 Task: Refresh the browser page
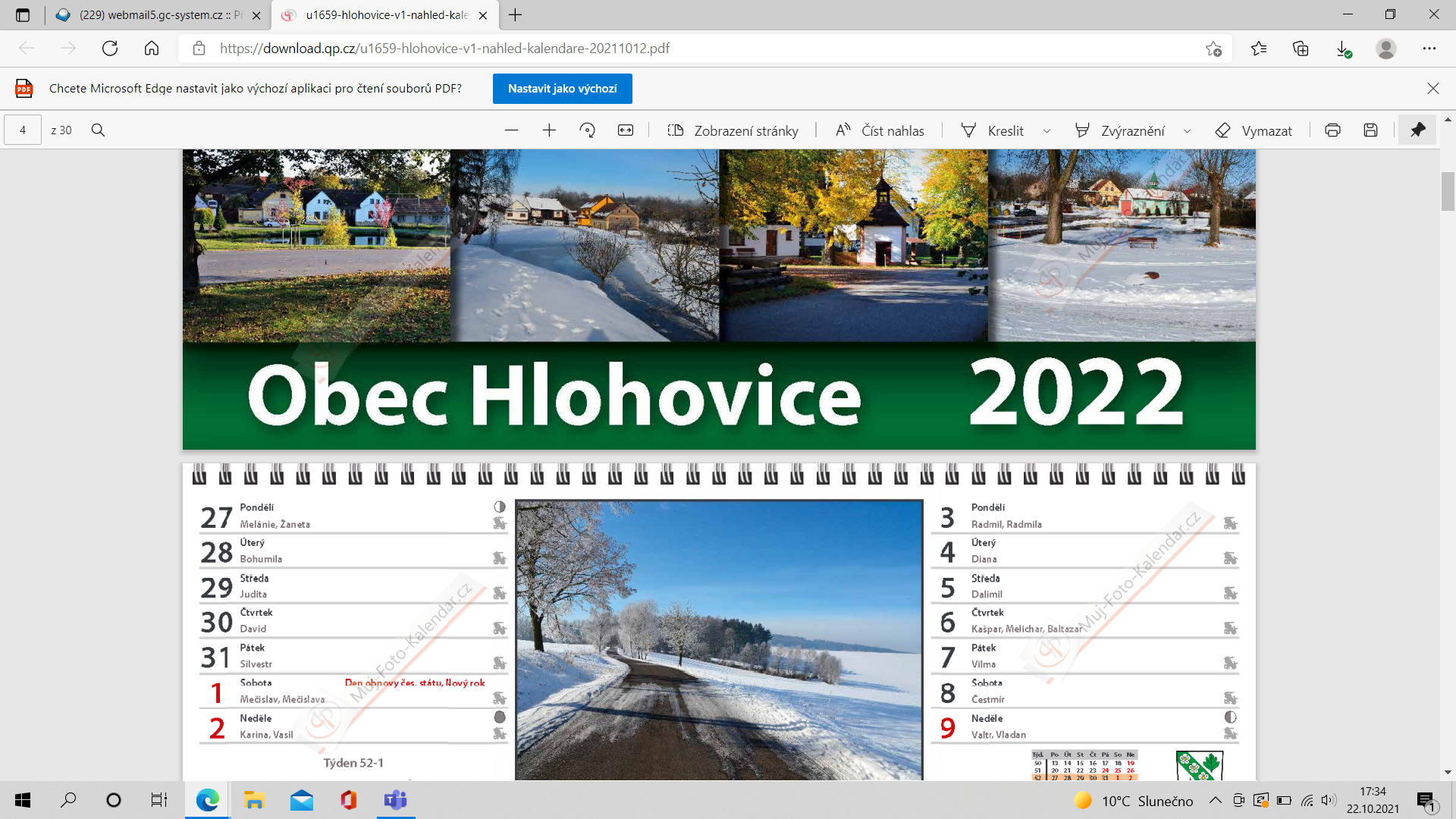click(110, 49)
